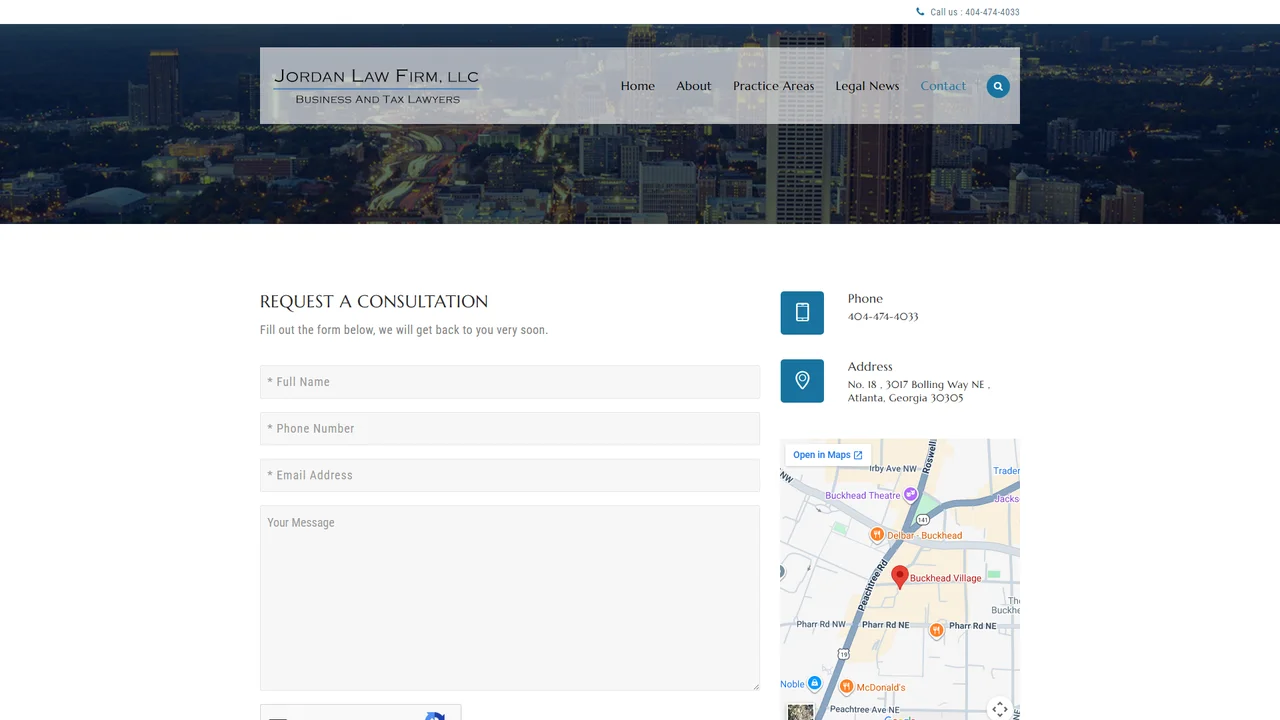This screenshot has height=720, width=1280.
Task: Click the map camera controls compass button
Action: click(1000, 709)
